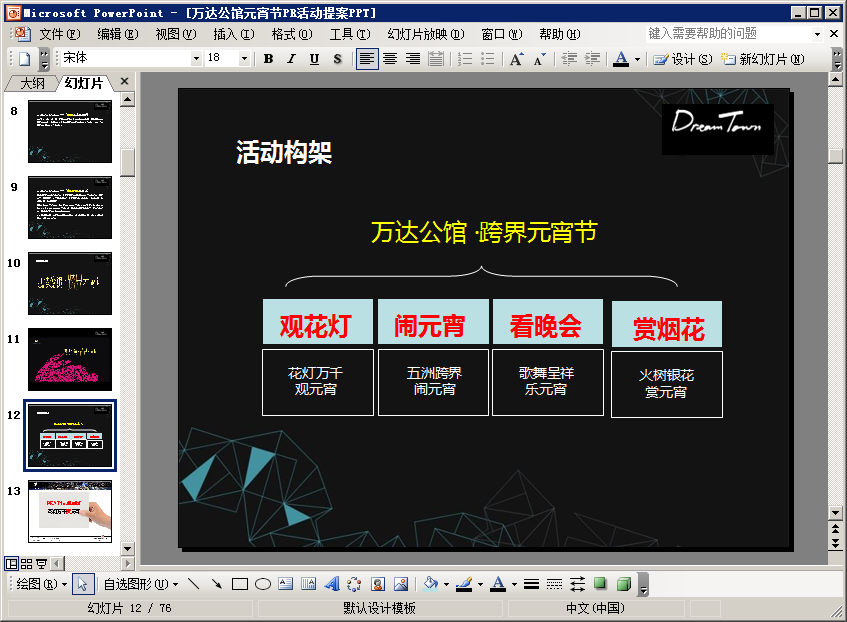847x622 pixels.
Task: Select the Oval drawing tool
Action: click(263, 584)
